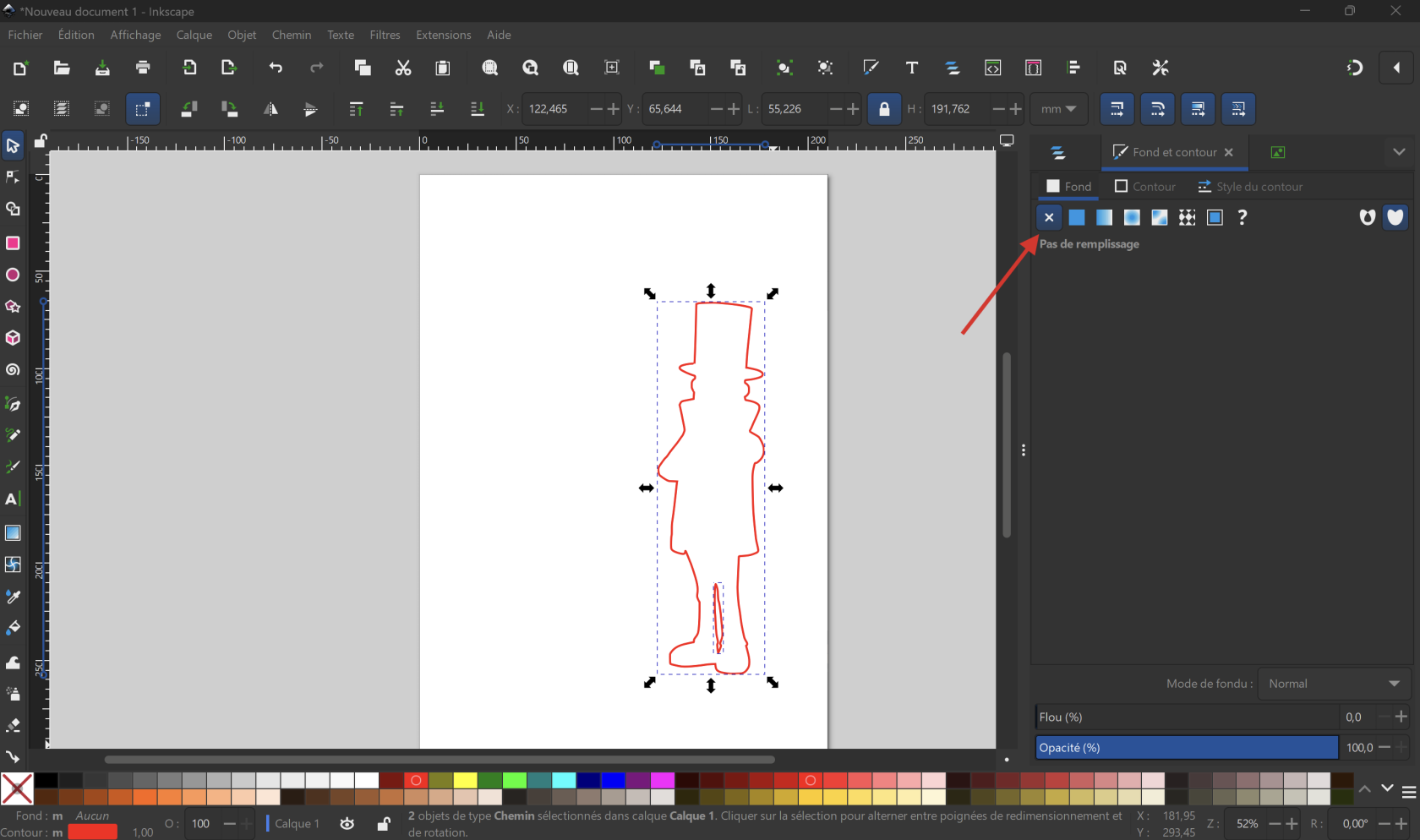Select the Star and polygon tool

13,307
